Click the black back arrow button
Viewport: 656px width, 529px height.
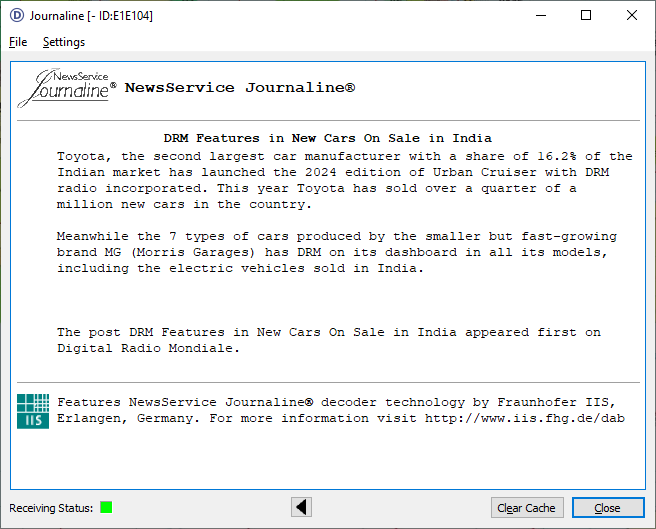pyautogui.click(x=301, y=507)
